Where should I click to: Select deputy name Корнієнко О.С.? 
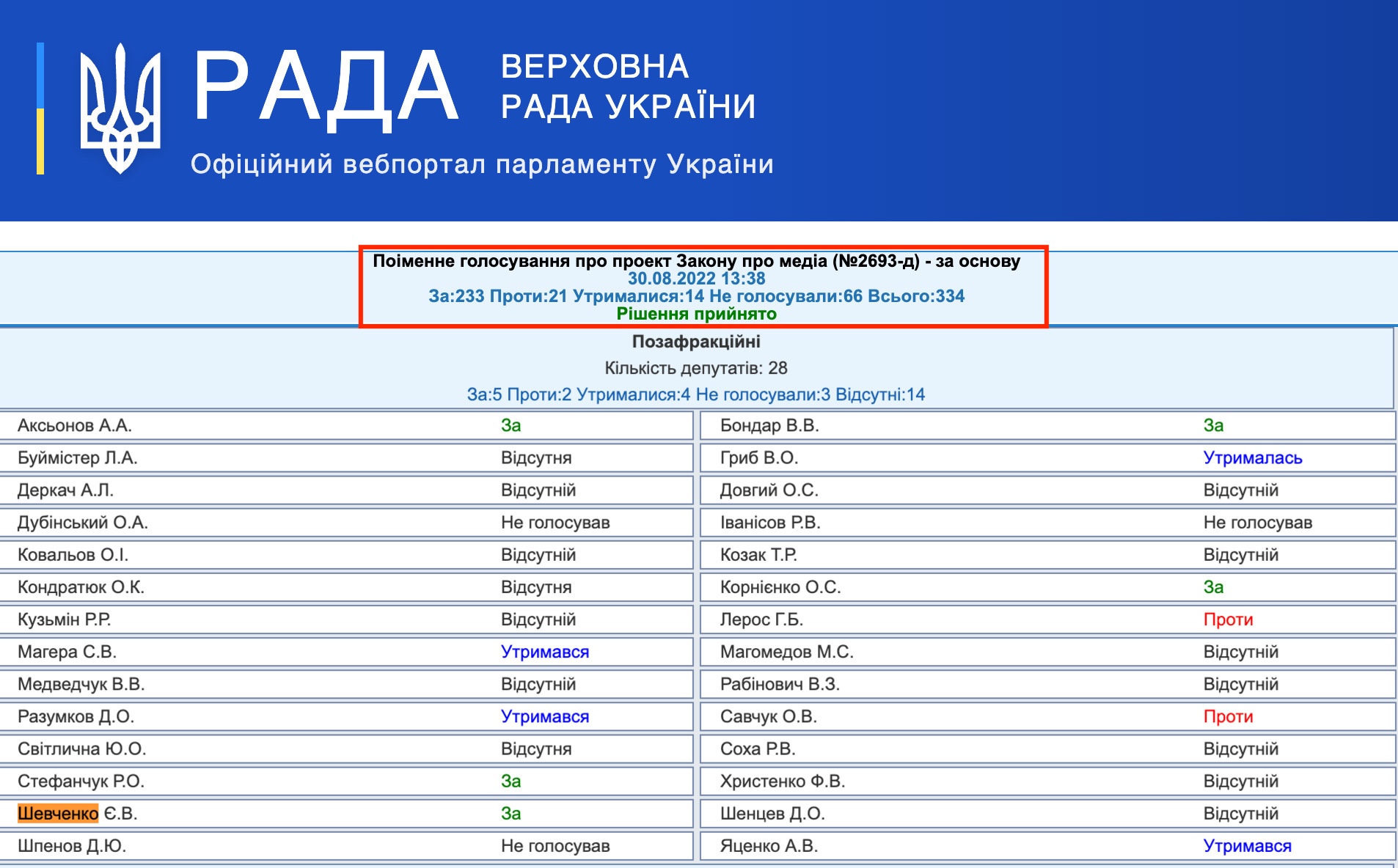coord(780,586)
